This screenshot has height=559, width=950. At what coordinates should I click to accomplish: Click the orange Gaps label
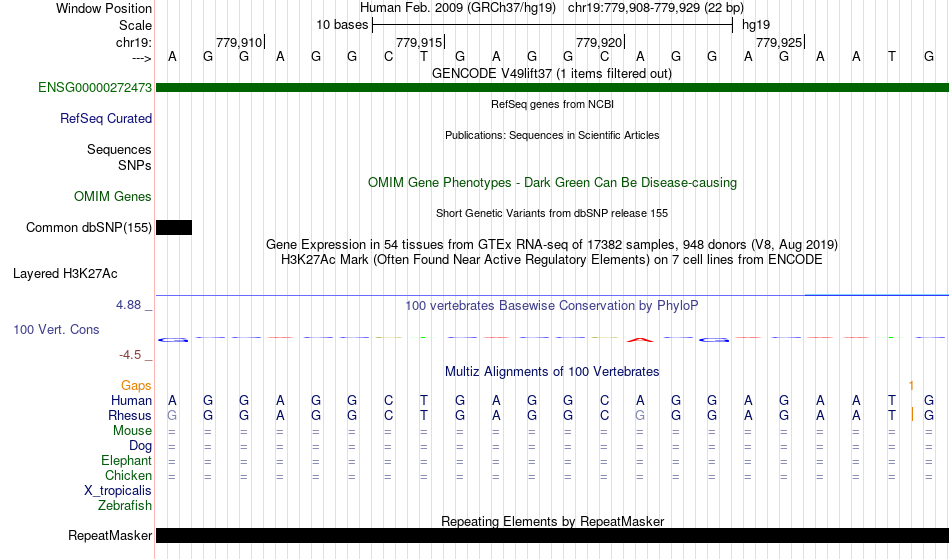(136, 385)
